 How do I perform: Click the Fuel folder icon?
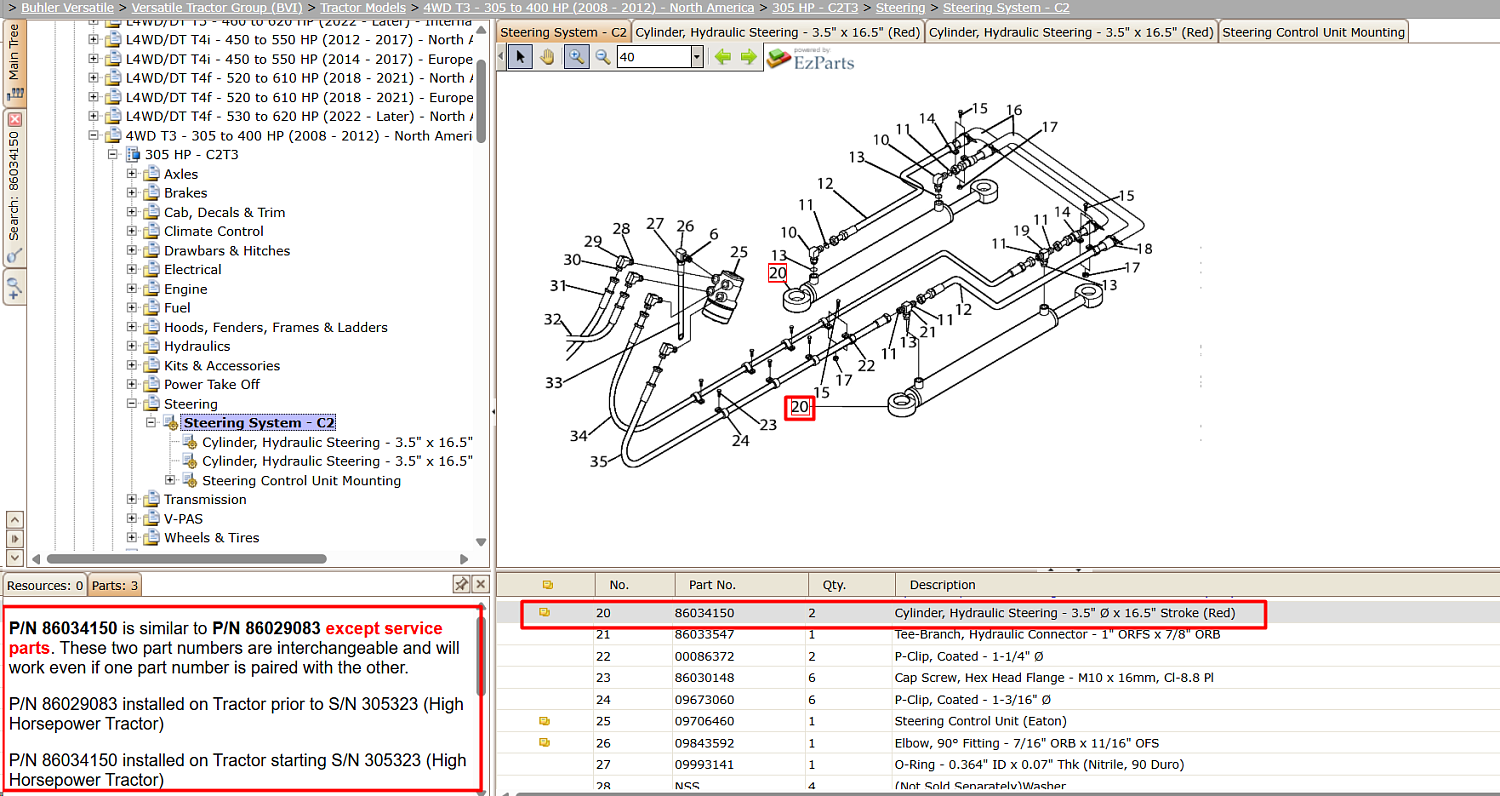point(152,308)
